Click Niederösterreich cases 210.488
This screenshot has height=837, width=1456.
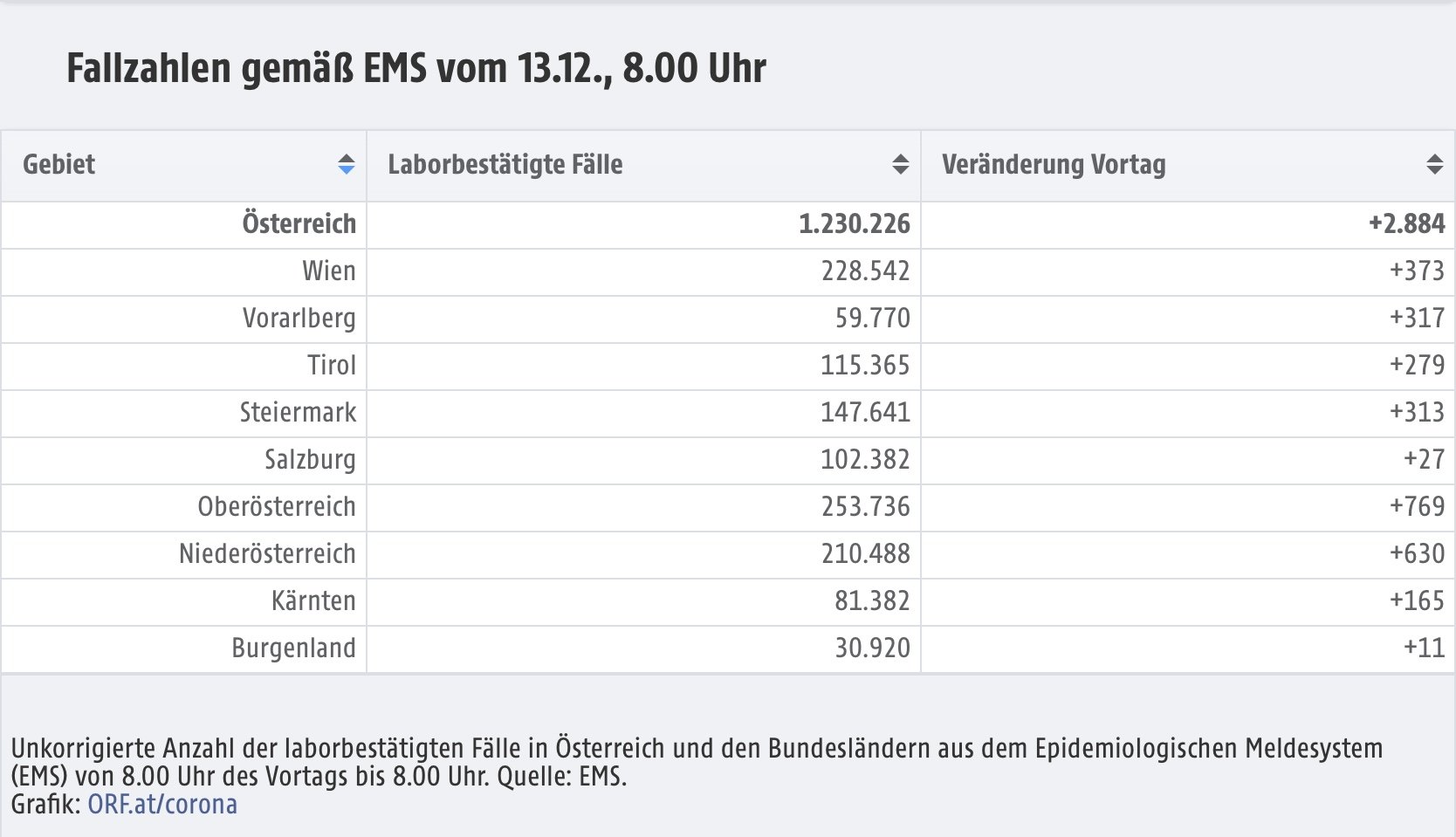865,553
